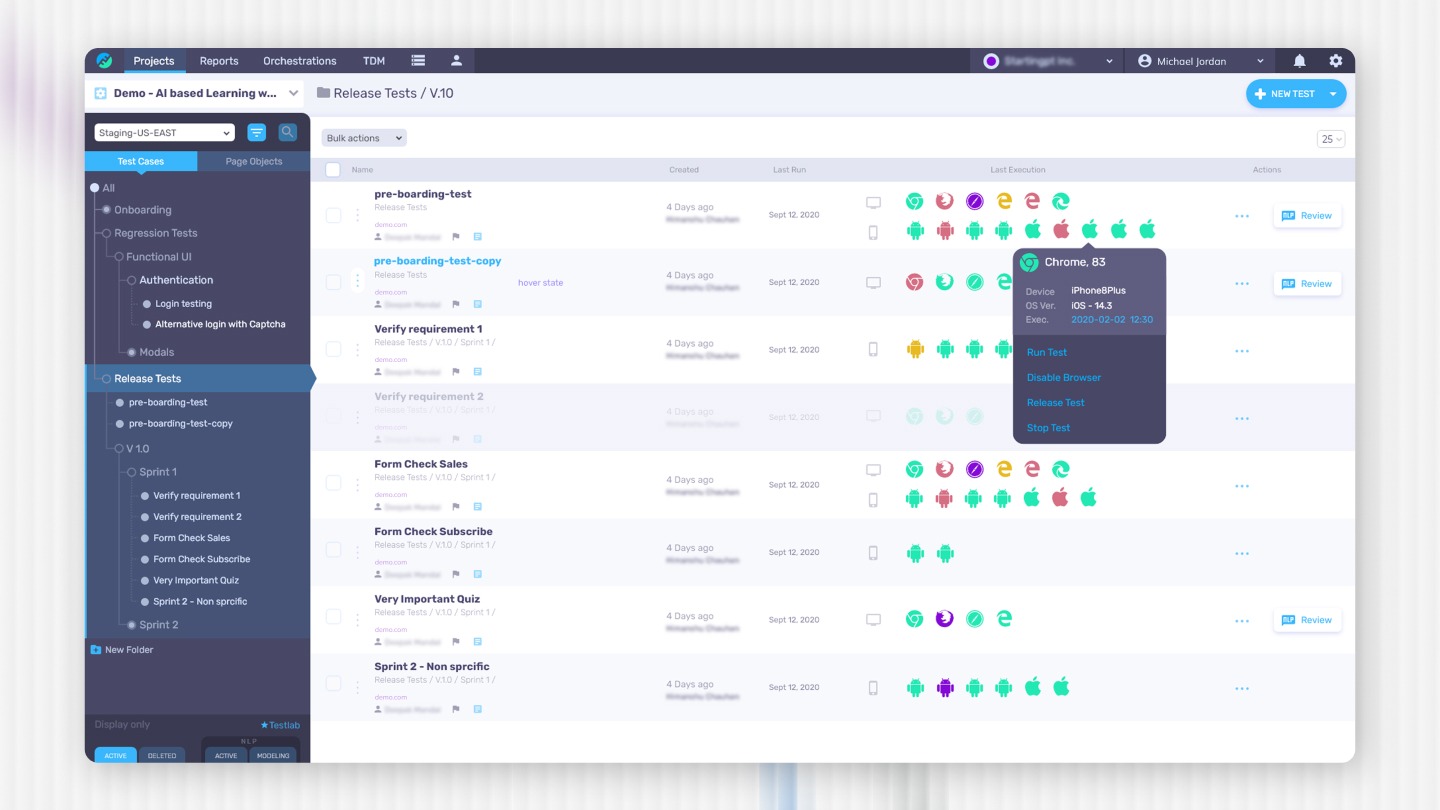This screenshot has height=810, width=1440.
Task: Click red Firefox icon in pre-boarding-test row
Action: click(944, 201)
